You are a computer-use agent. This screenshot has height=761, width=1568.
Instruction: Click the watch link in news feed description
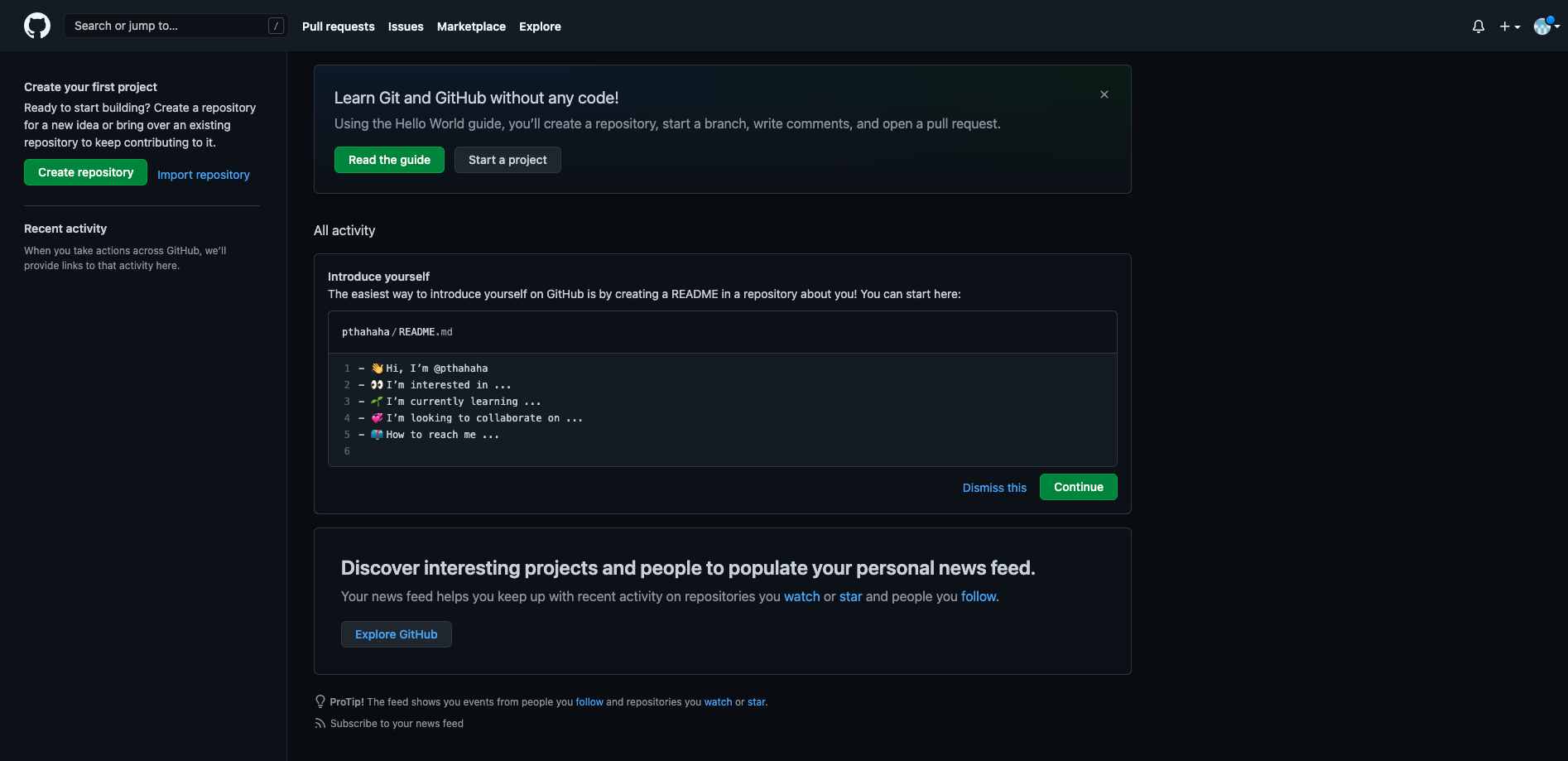[802, 596]
